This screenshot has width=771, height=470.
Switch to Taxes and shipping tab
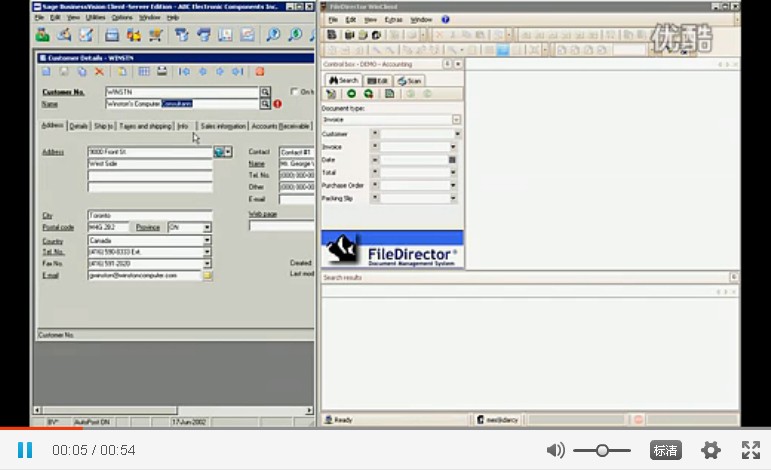tap(145, 126)
